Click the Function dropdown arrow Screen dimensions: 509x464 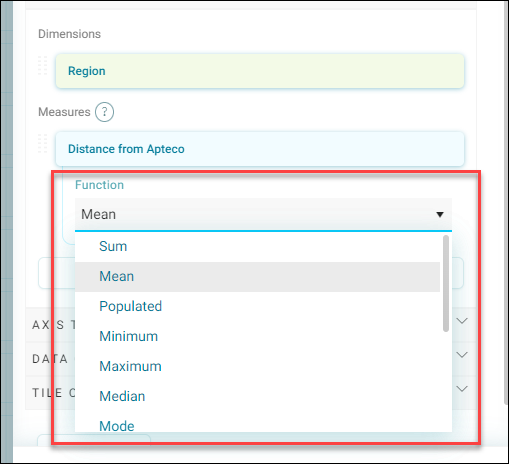pyautogui.click(x=440, y=214)
